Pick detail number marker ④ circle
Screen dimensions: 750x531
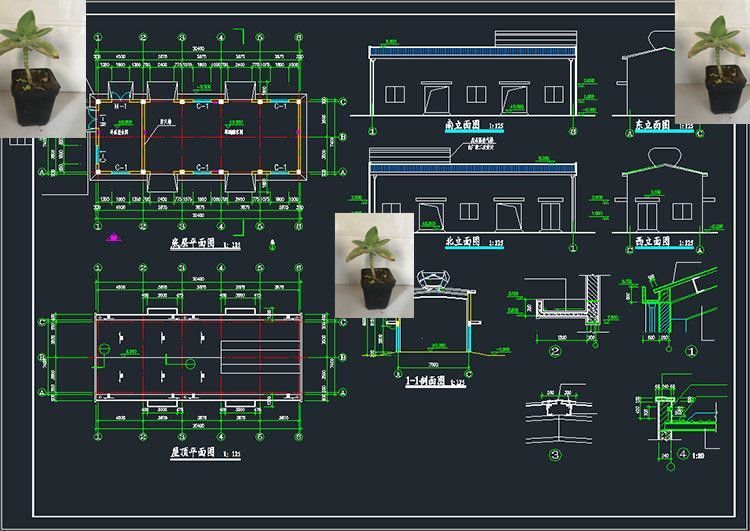click(682, 453)
